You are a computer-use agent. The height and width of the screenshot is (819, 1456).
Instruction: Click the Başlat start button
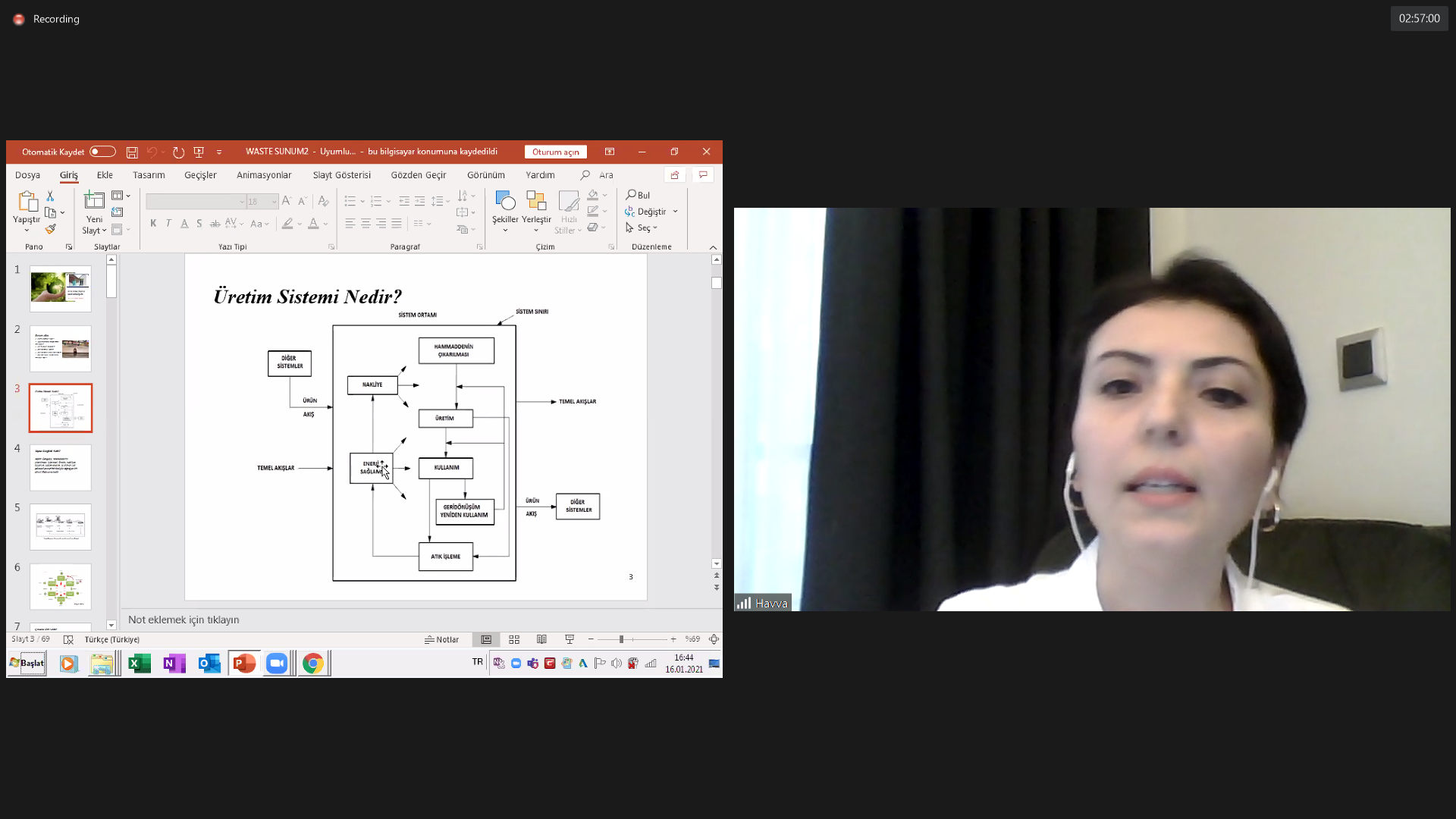(x=27, y=664)
